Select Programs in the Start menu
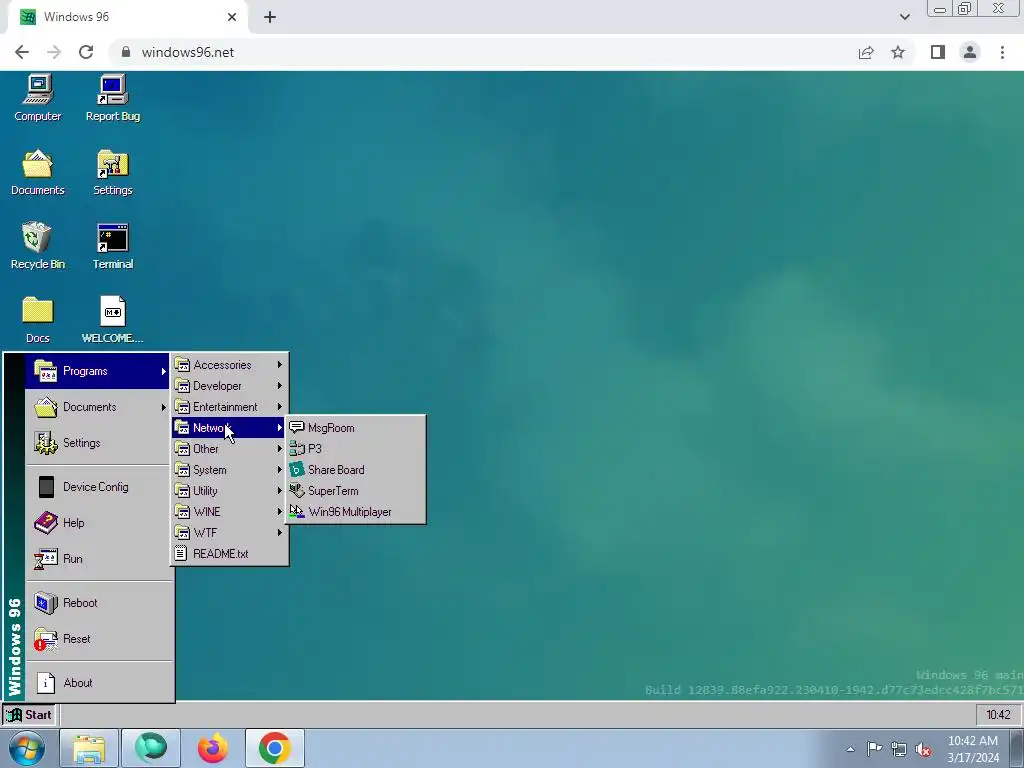This screenshot has width=1024, height=768. 97,371
